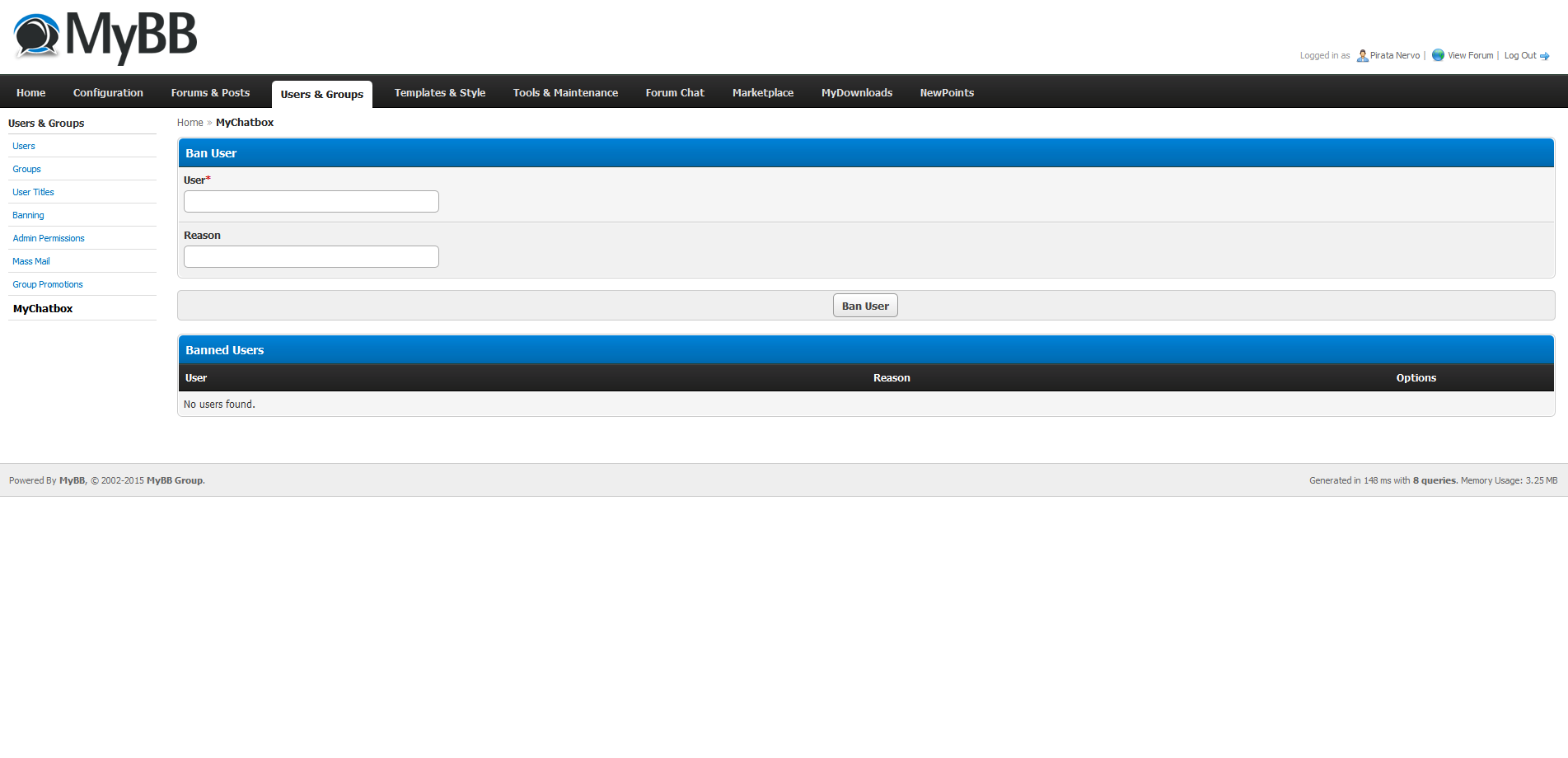
Task: Click the Home breadcrumb link
Action: [x=190, y=123]
